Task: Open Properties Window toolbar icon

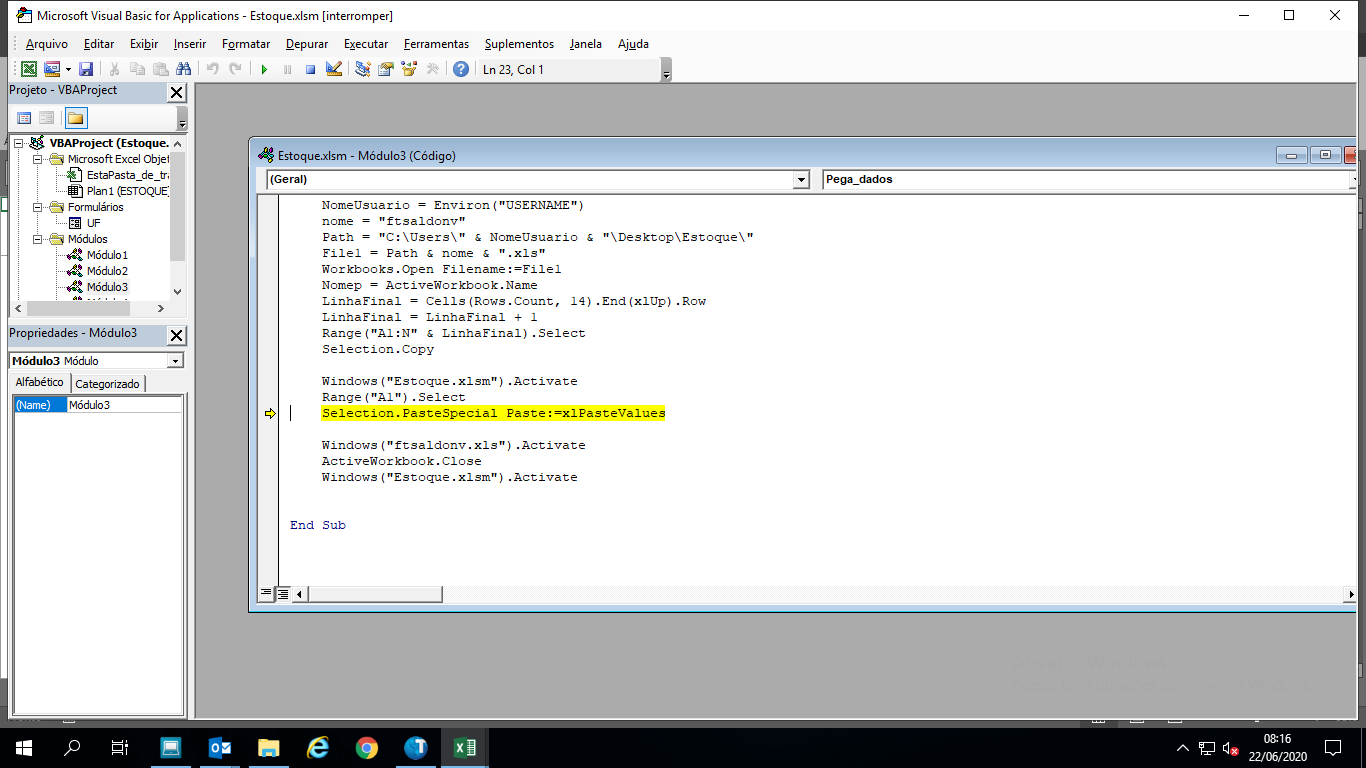Action: pos(386,69)
